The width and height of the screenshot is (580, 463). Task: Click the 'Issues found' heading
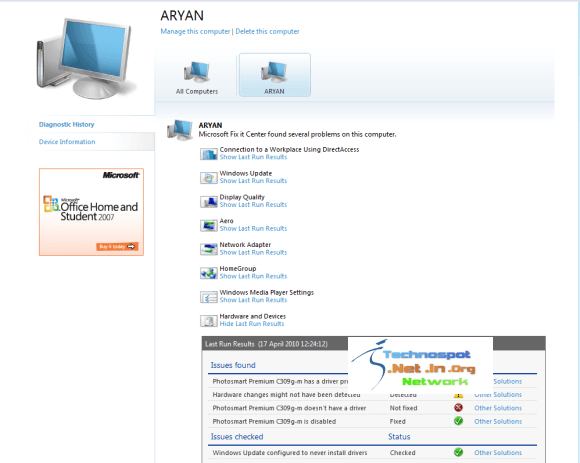[233, 365]
